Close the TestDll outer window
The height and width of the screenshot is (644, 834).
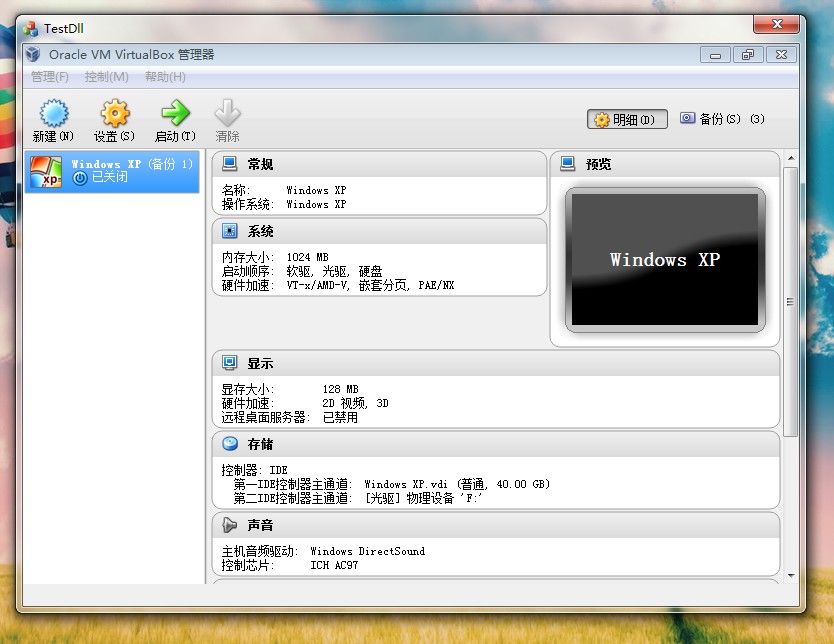click(777, 24)
